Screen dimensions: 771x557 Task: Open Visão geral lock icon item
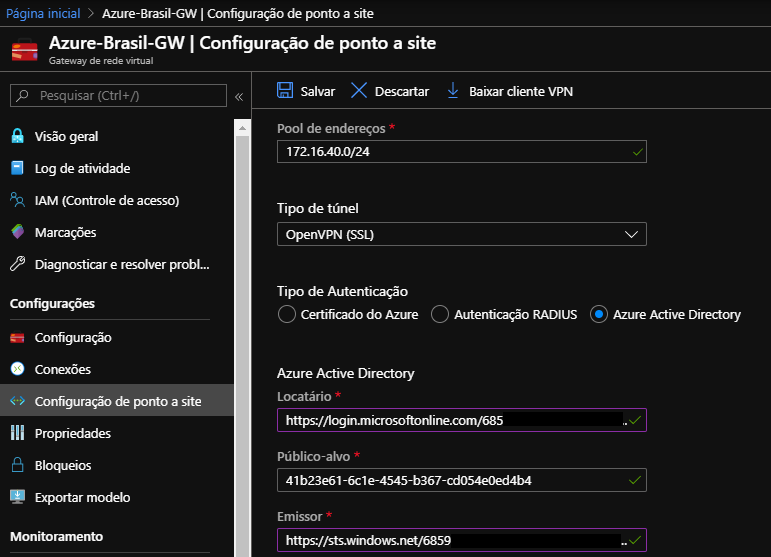coord(17,136)
